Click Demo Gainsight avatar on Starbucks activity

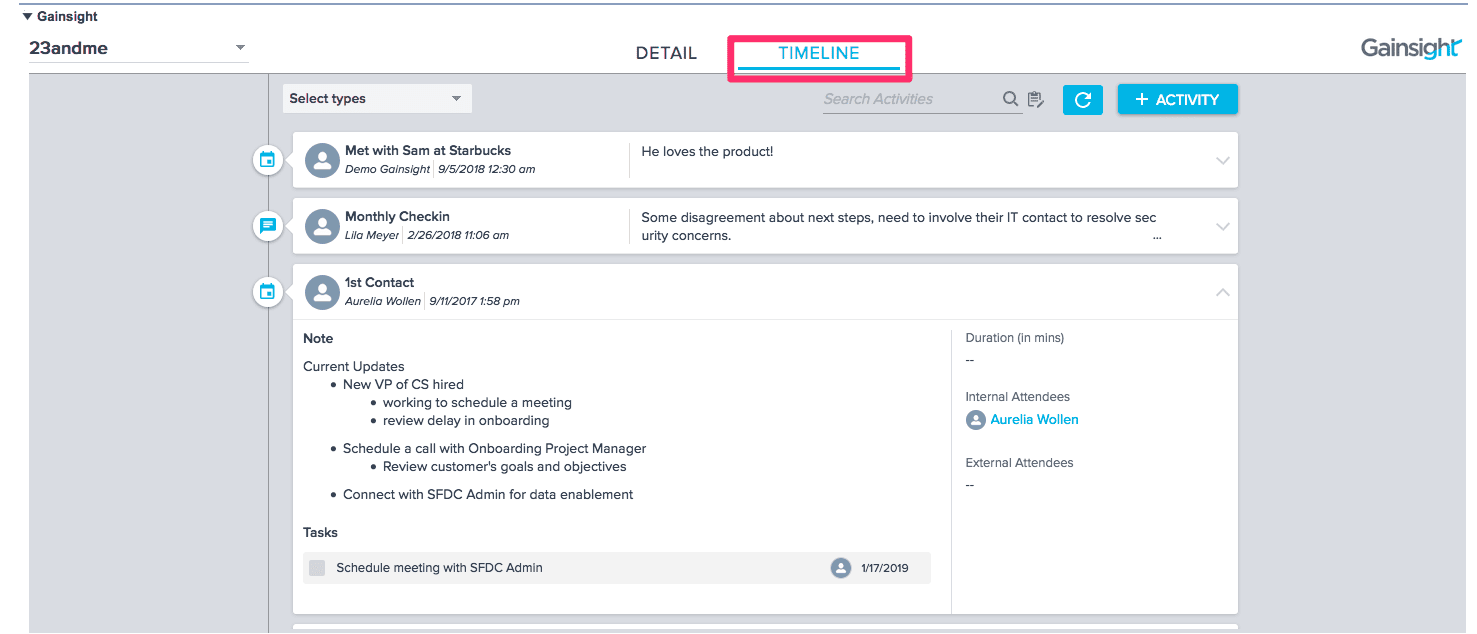(322, 160)
